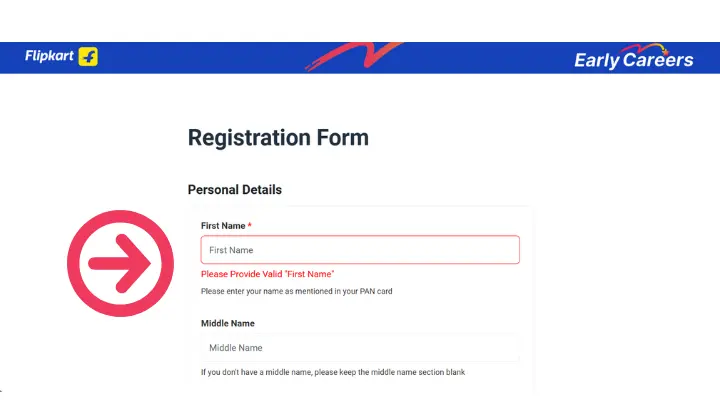This screenshot has width=720, height=420.
Task: Focus the Middle Name text field
Action: click(360, 347)
